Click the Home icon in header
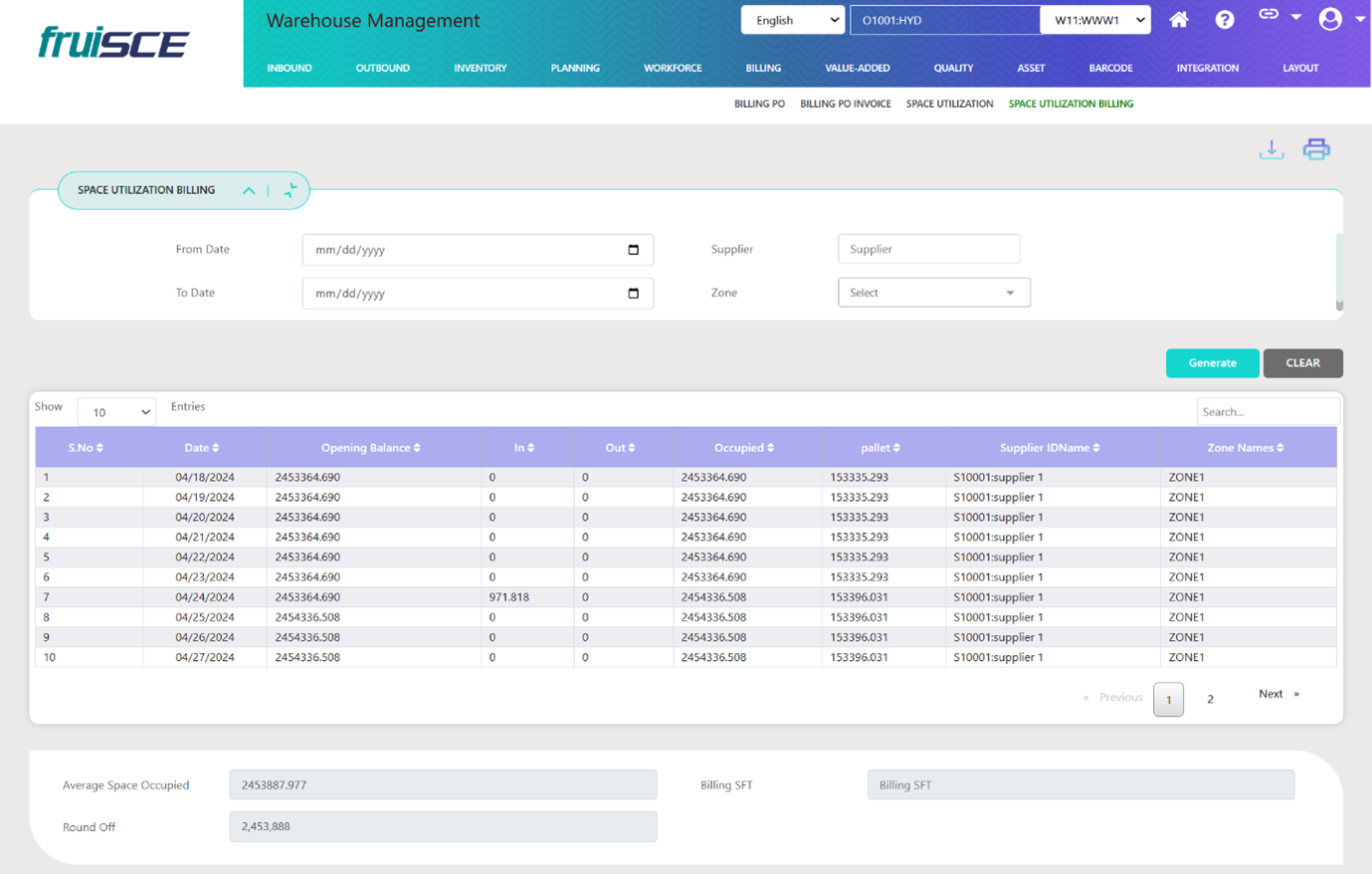 tap(1178, 20)
